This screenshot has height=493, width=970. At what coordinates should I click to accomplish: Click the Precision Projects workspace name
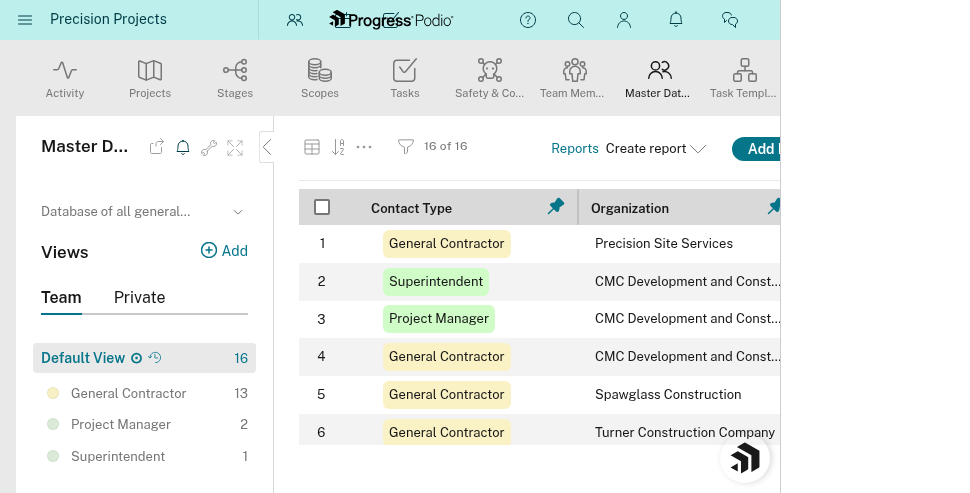(108, 19)
